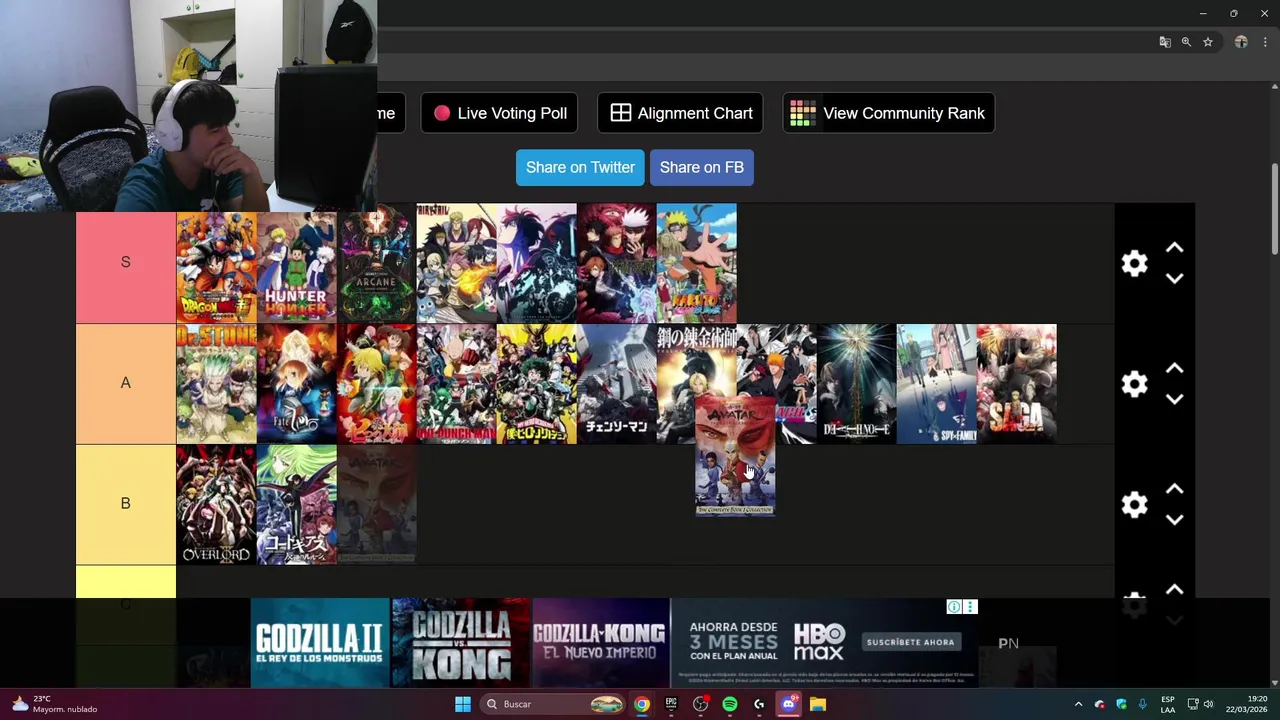Screen dimensions: 1280x720
Task: Select the Fate/Zero poster
Action: pos(296,384)
